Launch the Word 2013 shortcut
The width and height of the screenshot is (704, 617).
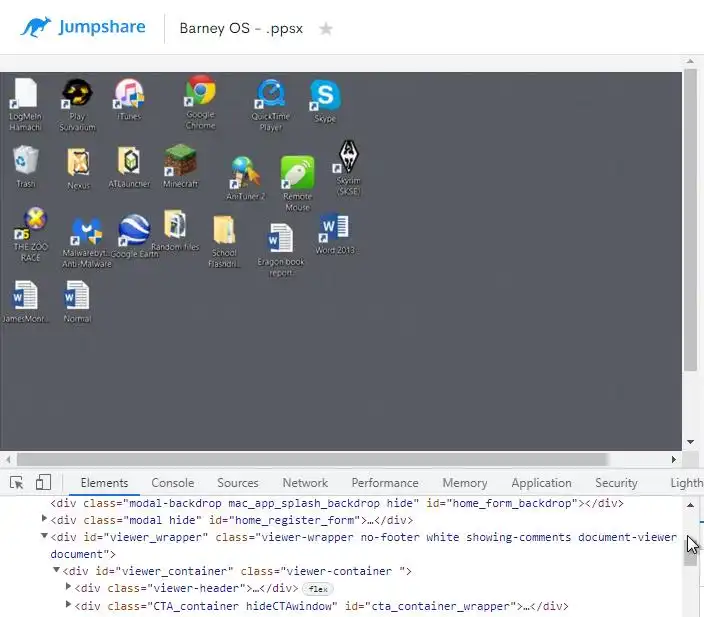tap(335, 234)
